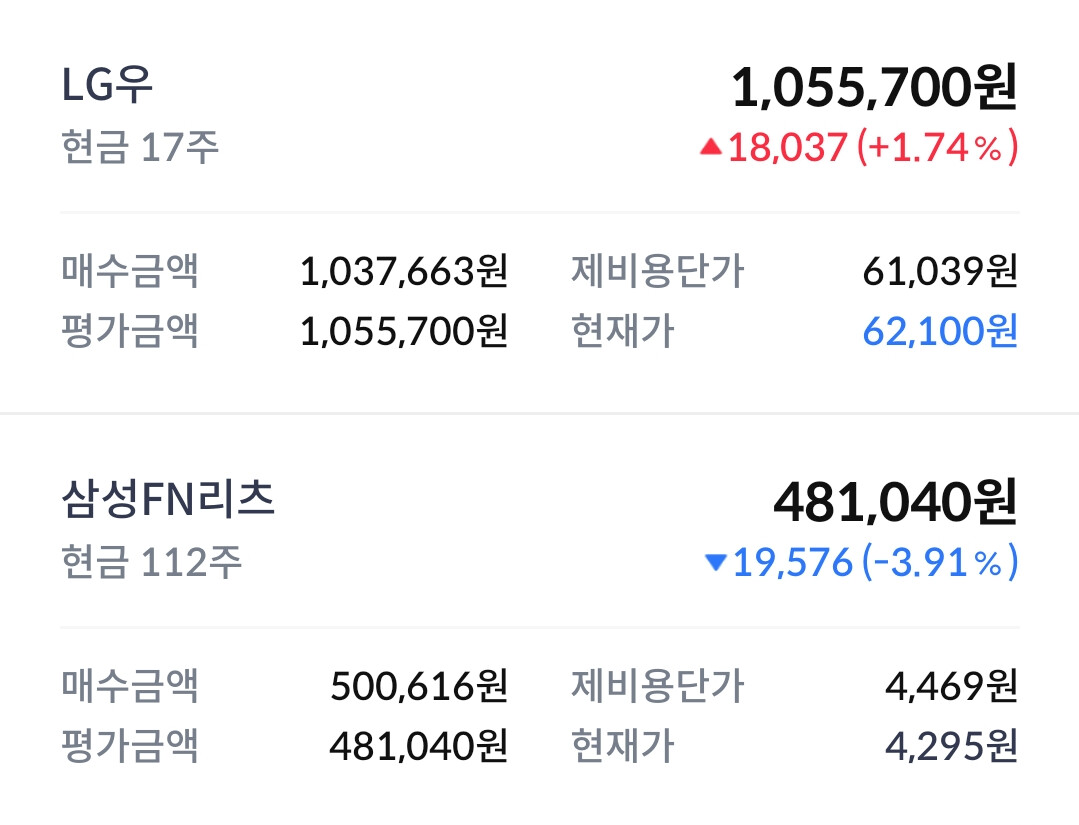Tap 삼성FN리츠 cost basis 4,469원
Screen dimensions: 1079x825
[x=951, y=686]
